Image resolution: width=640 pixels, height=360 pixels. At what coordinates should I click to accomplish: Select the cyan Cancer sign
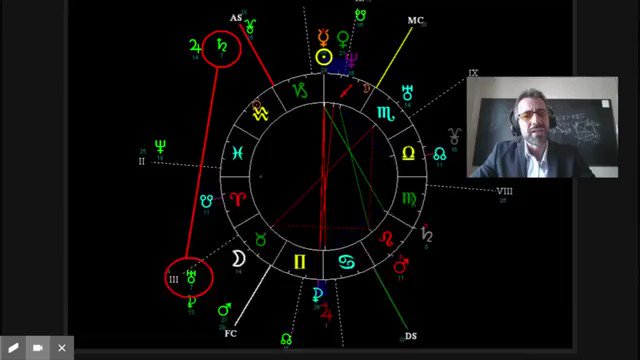[346, 262]
